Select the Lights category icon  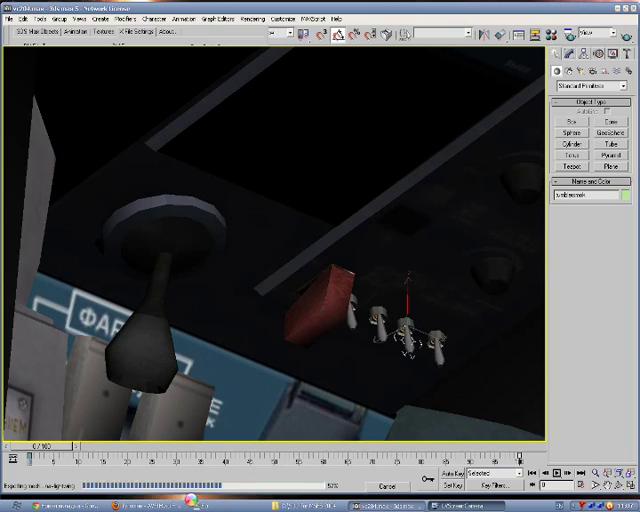581,71
